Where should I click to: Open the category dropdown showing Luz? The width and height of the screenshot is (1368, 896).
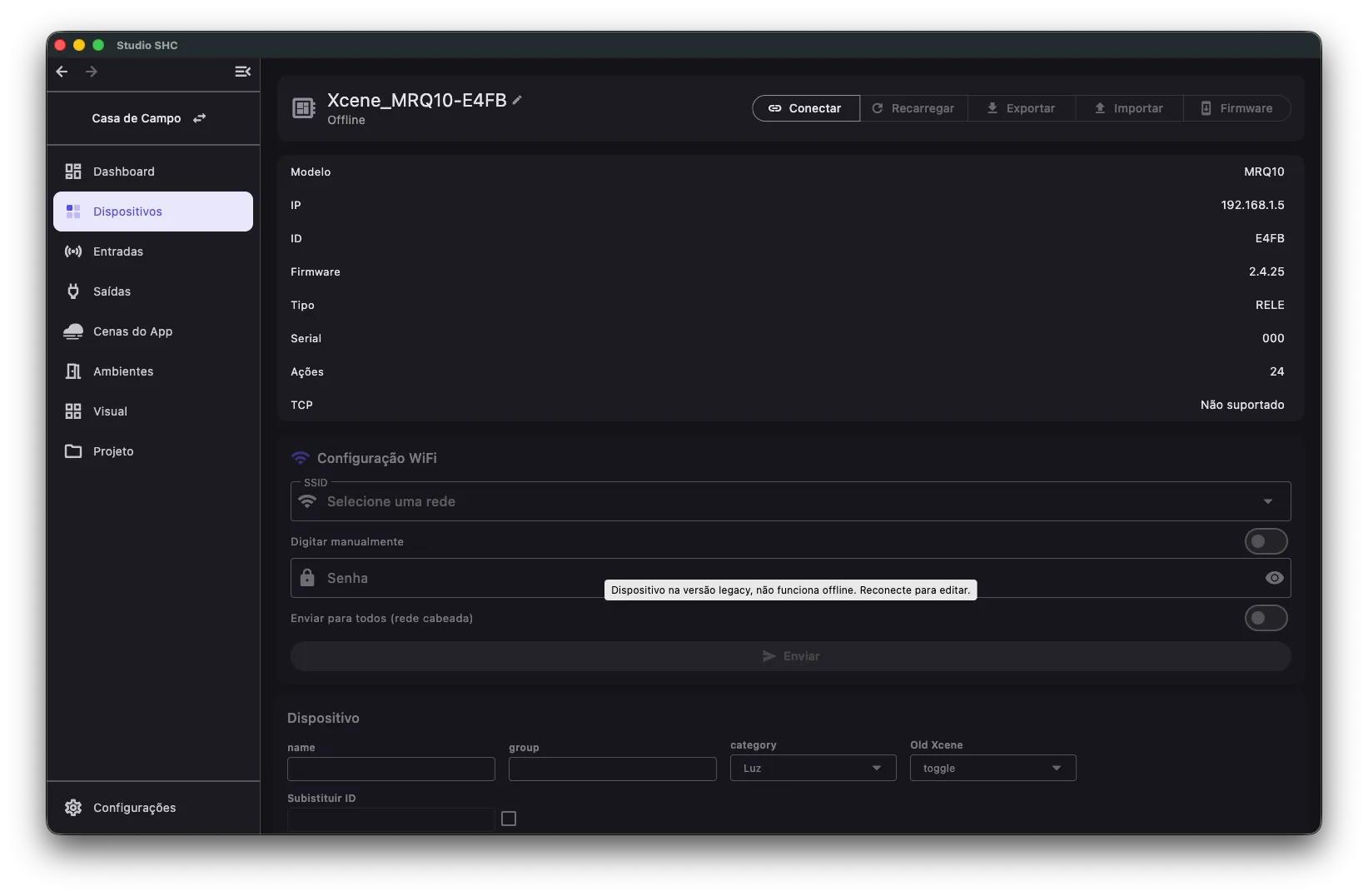[813, 768]
